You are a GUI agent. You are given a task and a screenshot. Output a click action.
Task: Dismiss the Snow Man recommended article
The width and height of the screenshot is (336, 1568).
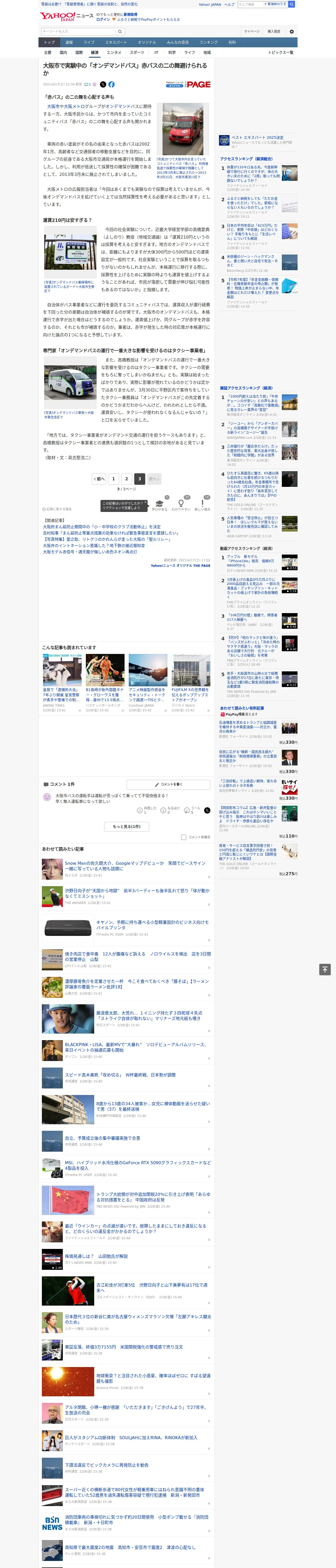(x=209, y=877)
